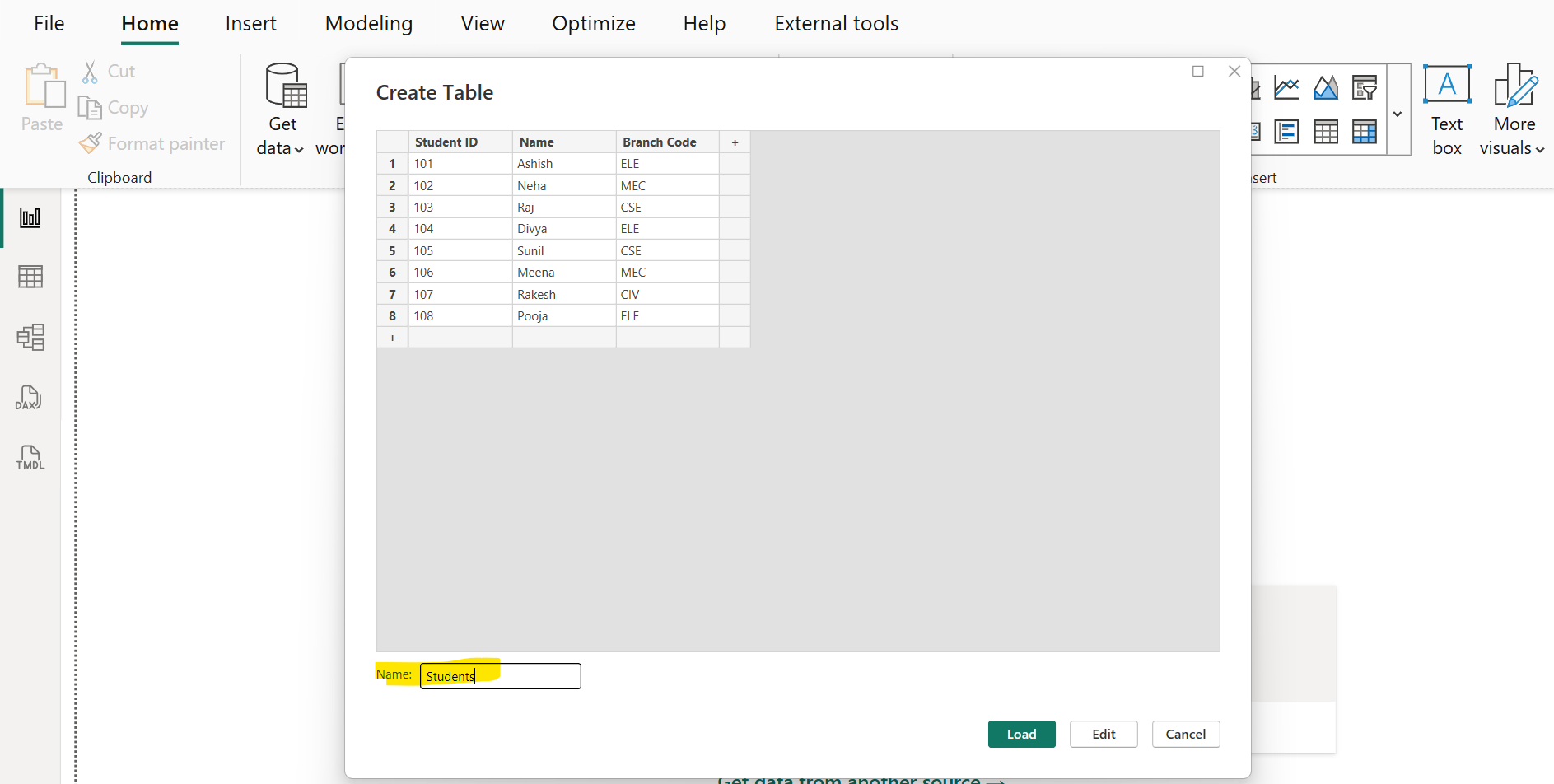Open the TMDL view
1554x784 pixels.
coord(30,458)
